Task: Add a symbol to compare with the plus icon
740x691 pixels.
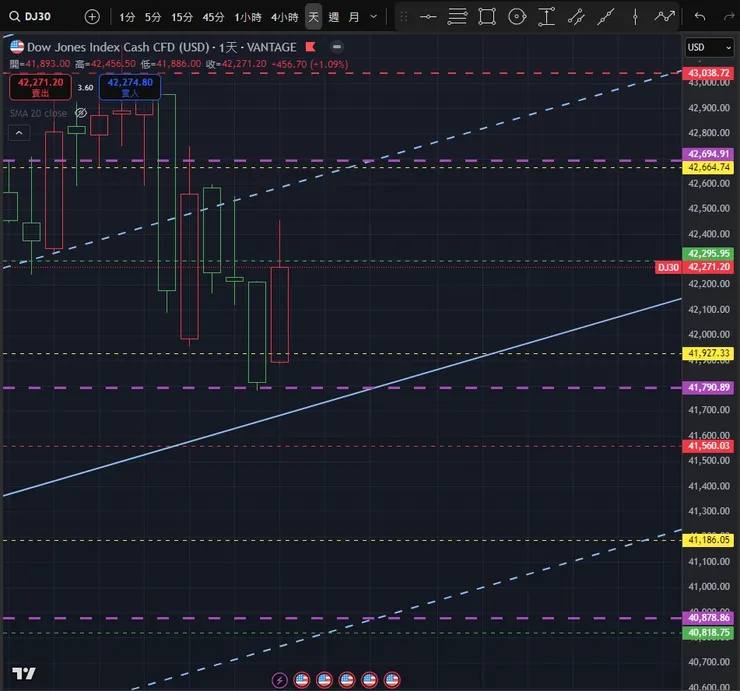Action: pyautogui.click(x=92, y=17)
